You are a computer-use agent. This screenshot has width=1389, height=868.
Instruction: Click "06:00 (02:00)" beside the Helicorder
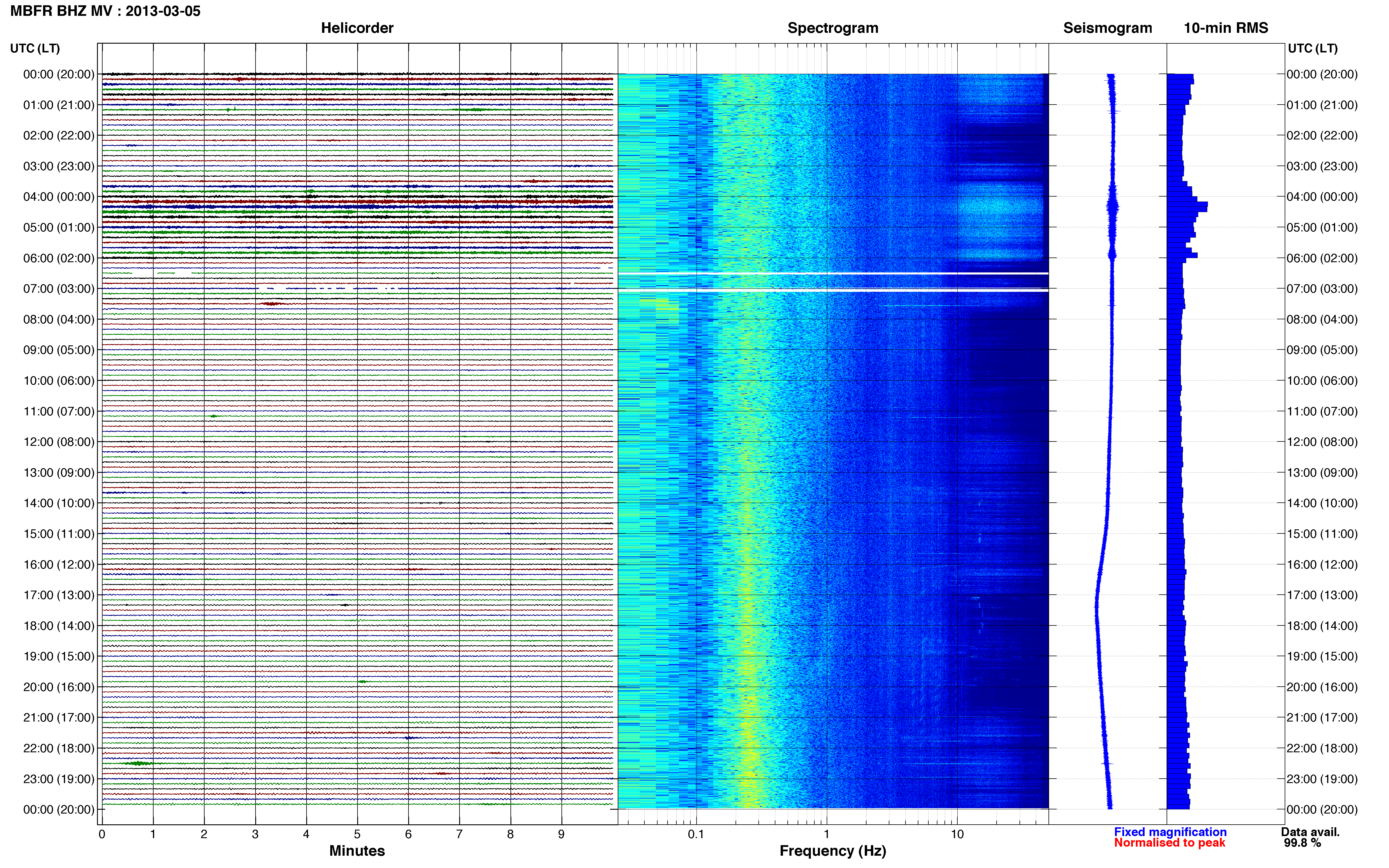[x=59, y=258]
